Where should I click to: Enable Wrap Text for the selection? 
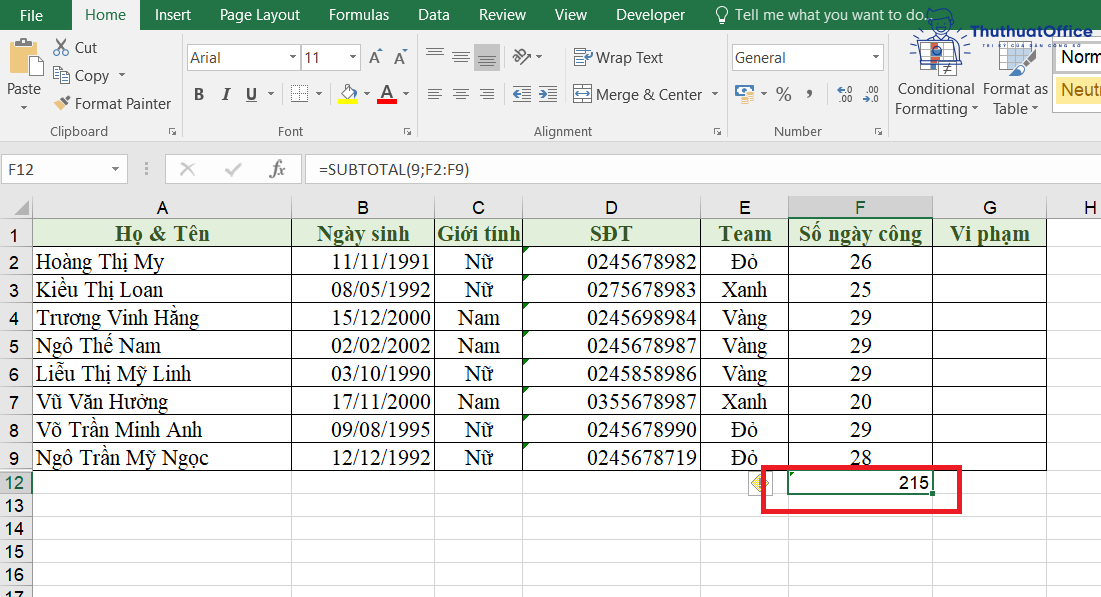(618, 57)
